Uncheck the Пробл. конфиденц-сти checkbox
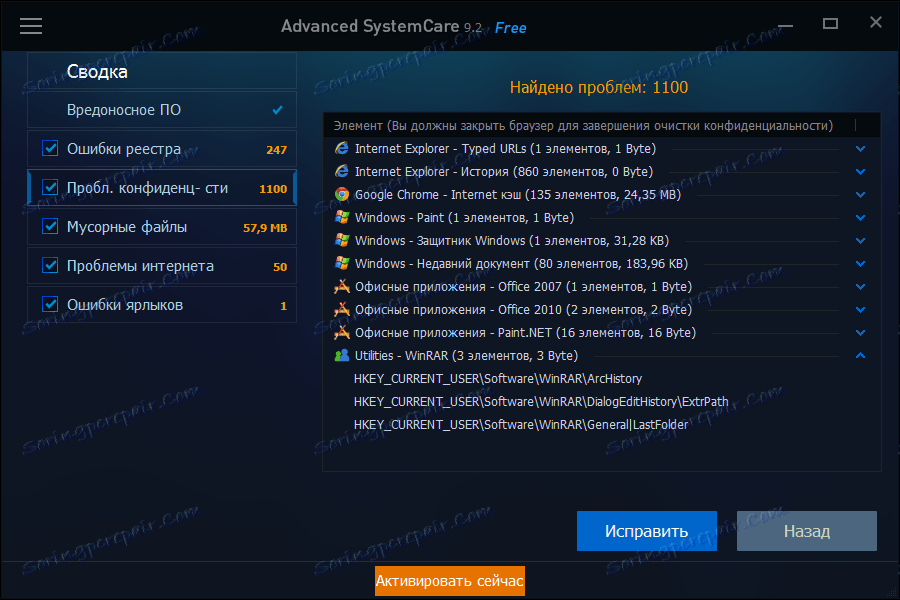 click(x=51, y=188)
